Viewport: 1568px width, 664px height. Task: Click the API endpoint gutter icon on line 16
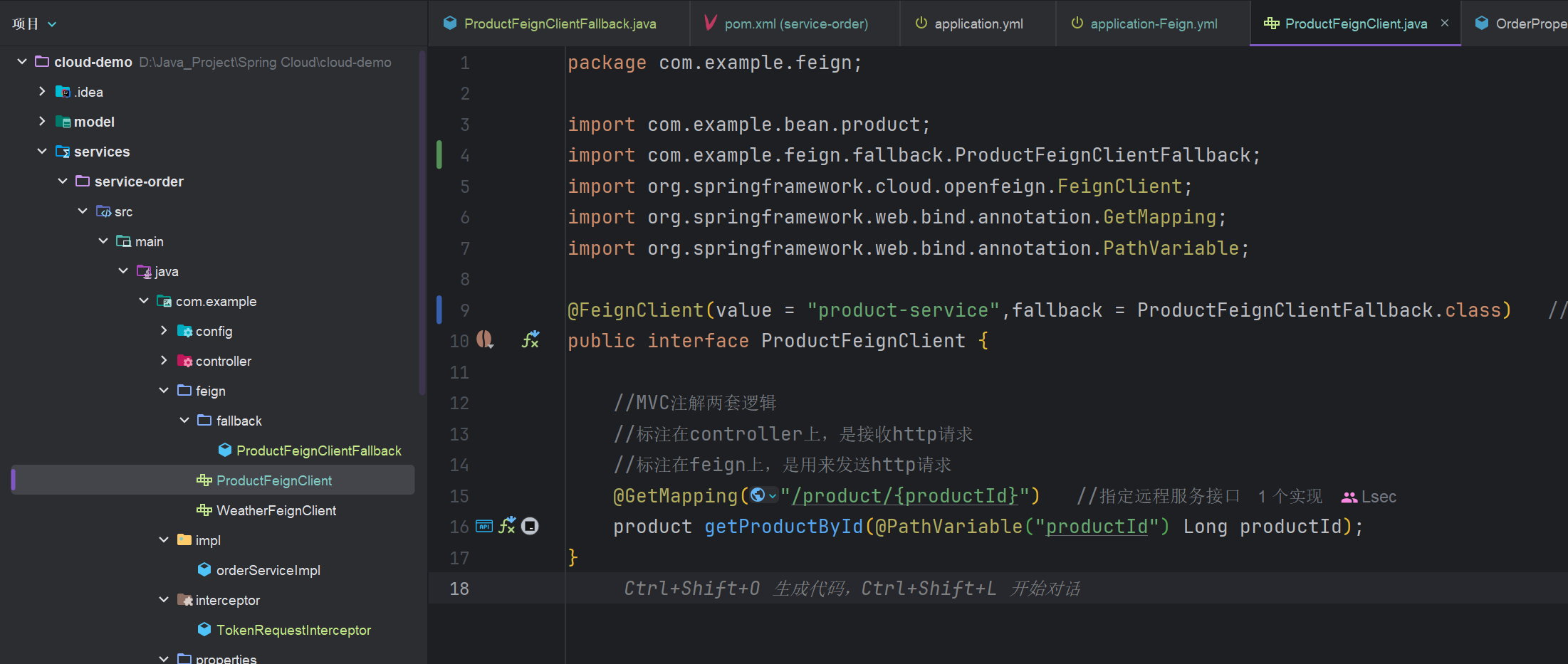(x=484, y=527)
